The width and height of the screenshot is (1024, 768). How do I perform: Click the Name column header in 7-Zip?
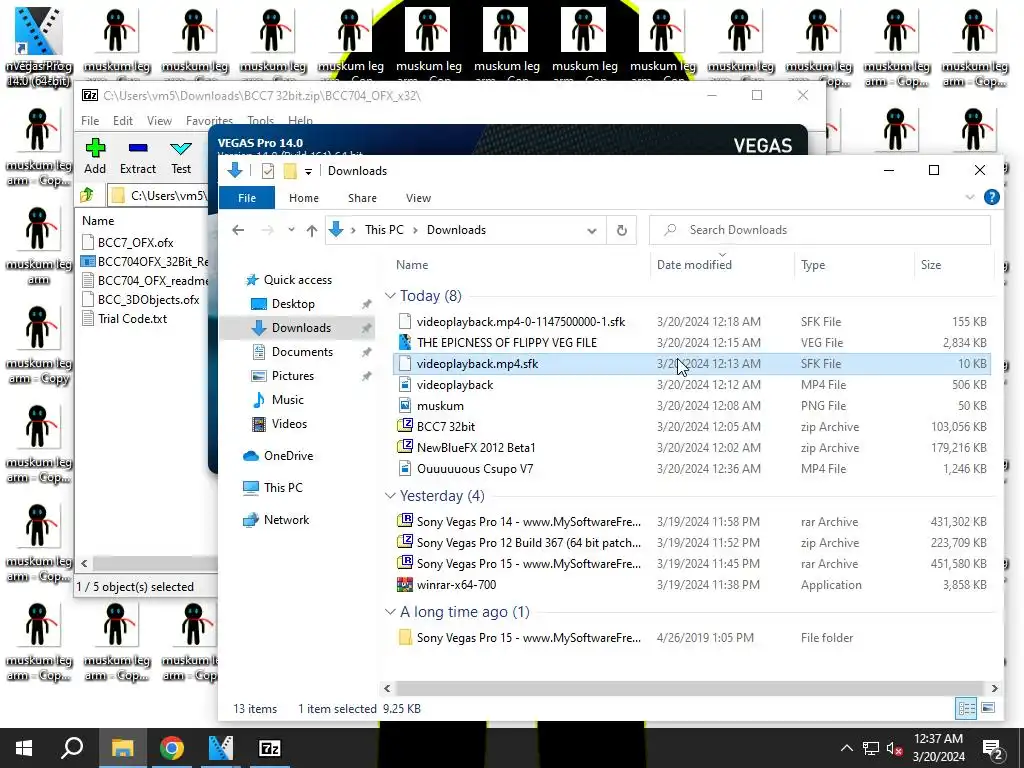point(98,221)
